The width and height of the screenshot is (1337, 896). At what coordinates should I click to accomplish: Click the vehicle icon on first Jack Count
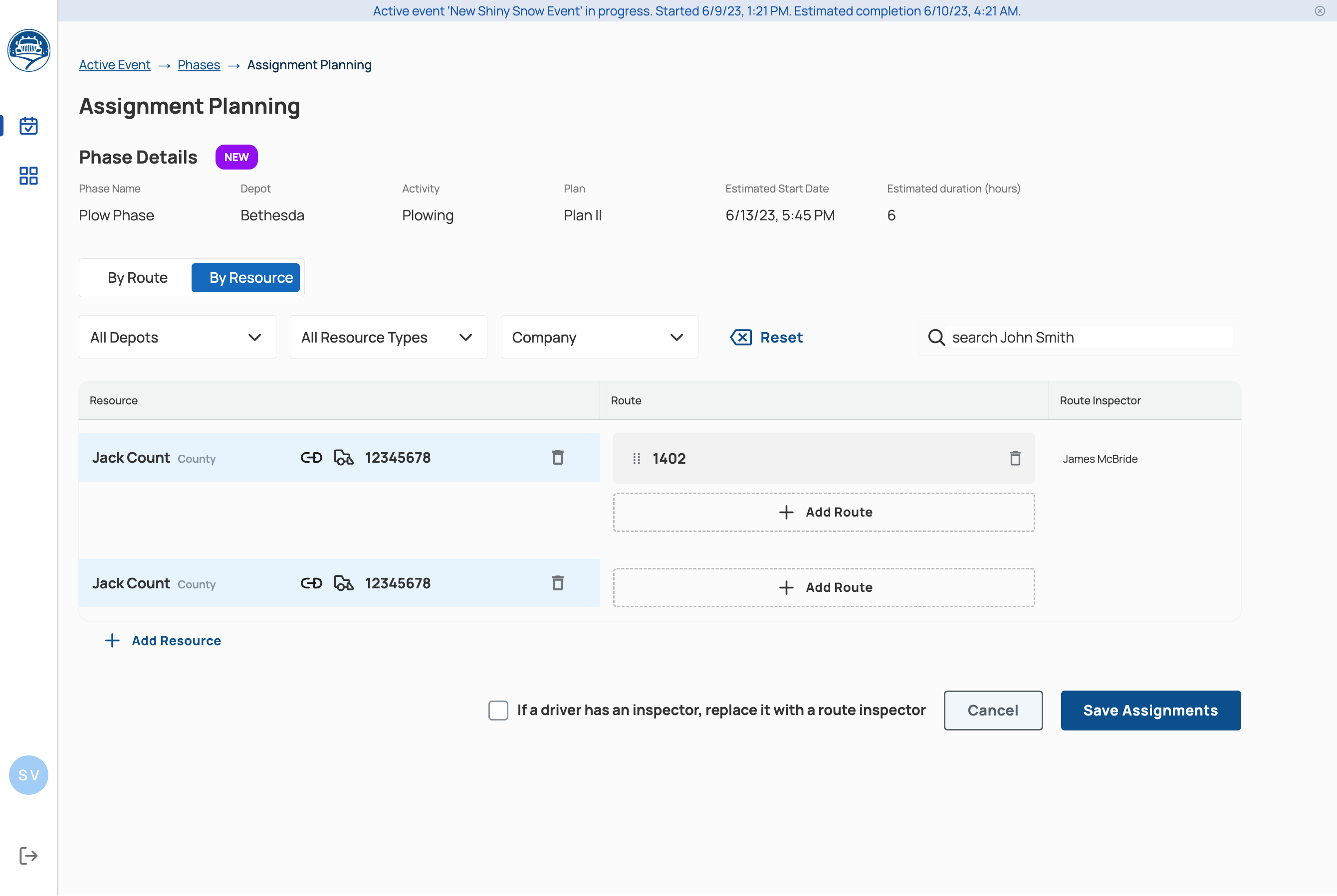[x=344, y=457]
